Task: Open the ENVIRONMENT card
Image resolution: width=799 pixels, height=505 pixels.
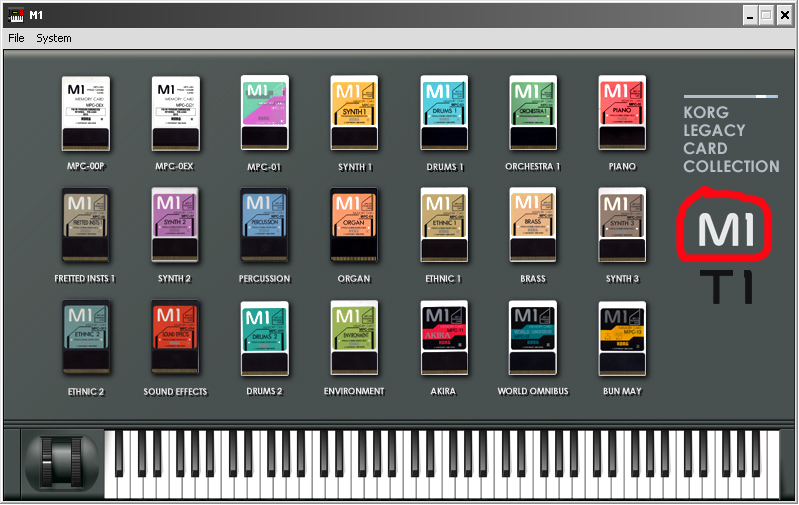Action: (354, 337)
